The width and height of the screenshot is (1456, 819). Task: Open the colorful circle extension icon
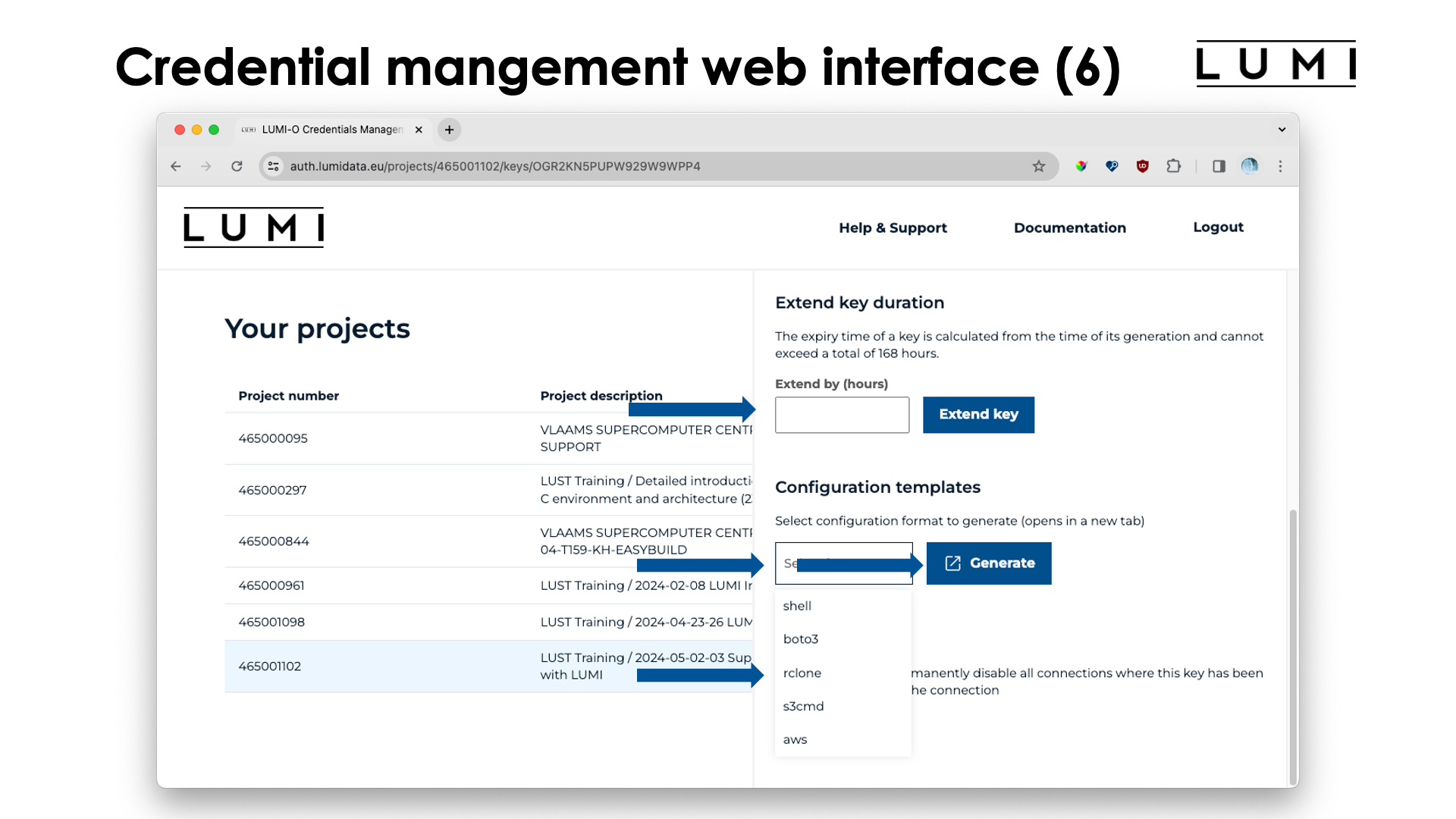point(1081,166)
